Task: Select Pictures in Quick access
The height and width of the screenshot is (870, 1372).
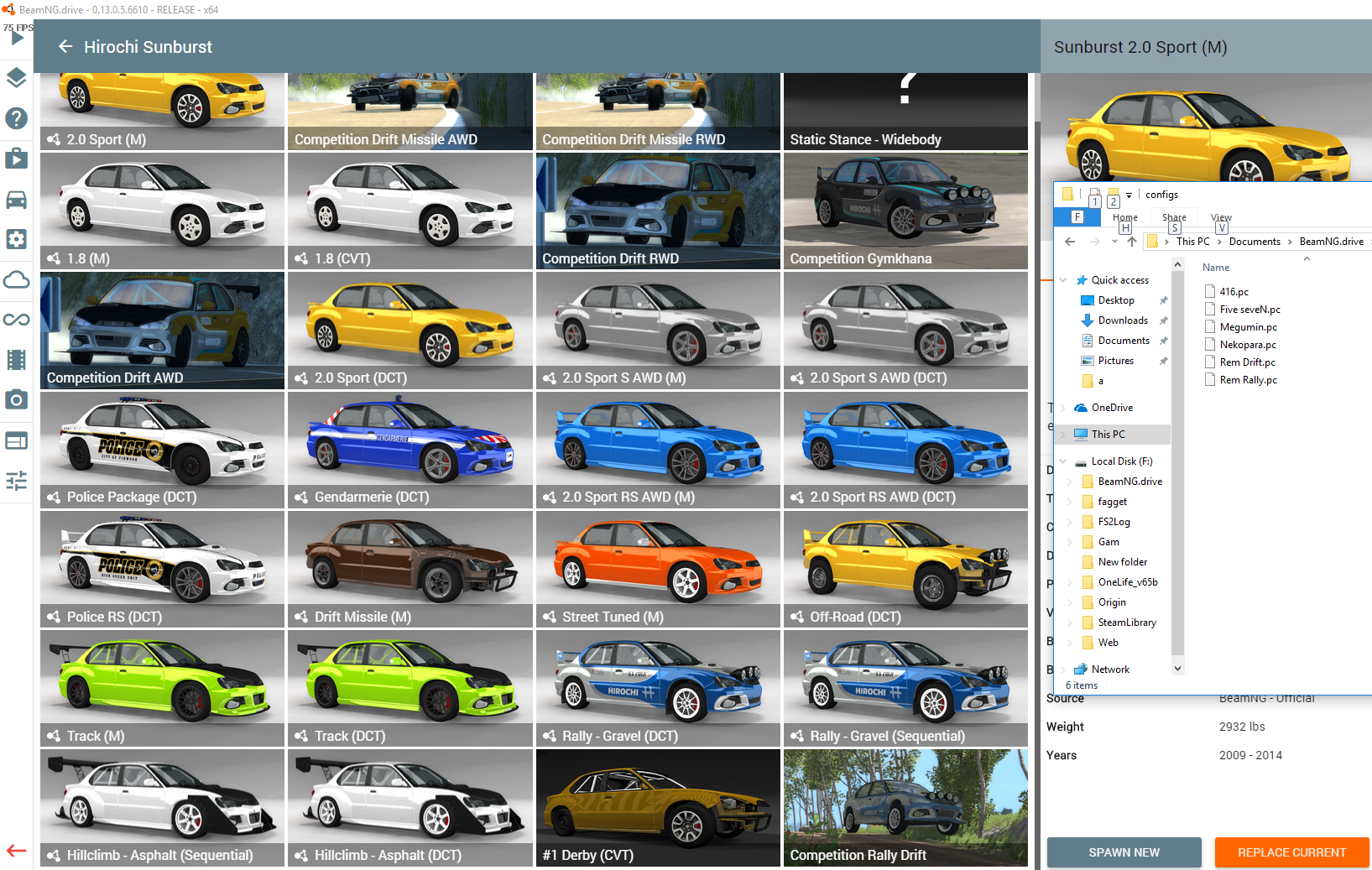Action: pos(1115,361)
